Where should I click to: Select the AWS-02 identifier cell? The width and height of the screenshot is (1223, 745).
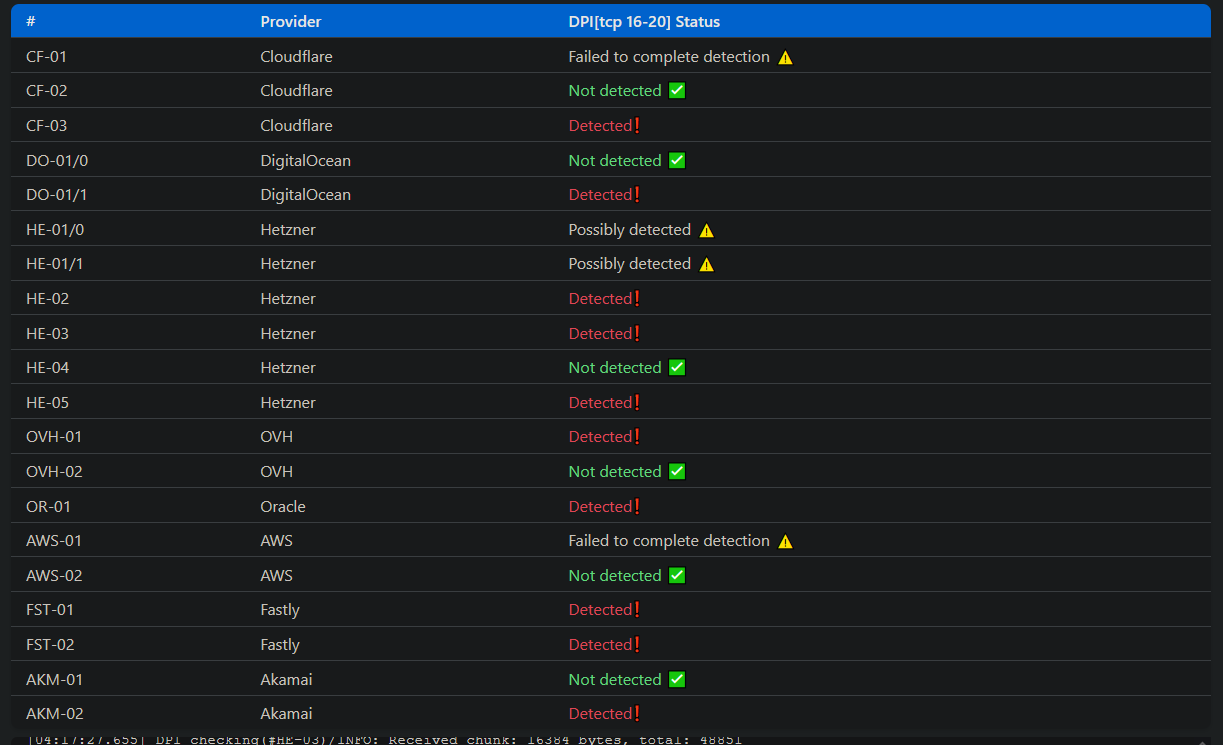54,575
